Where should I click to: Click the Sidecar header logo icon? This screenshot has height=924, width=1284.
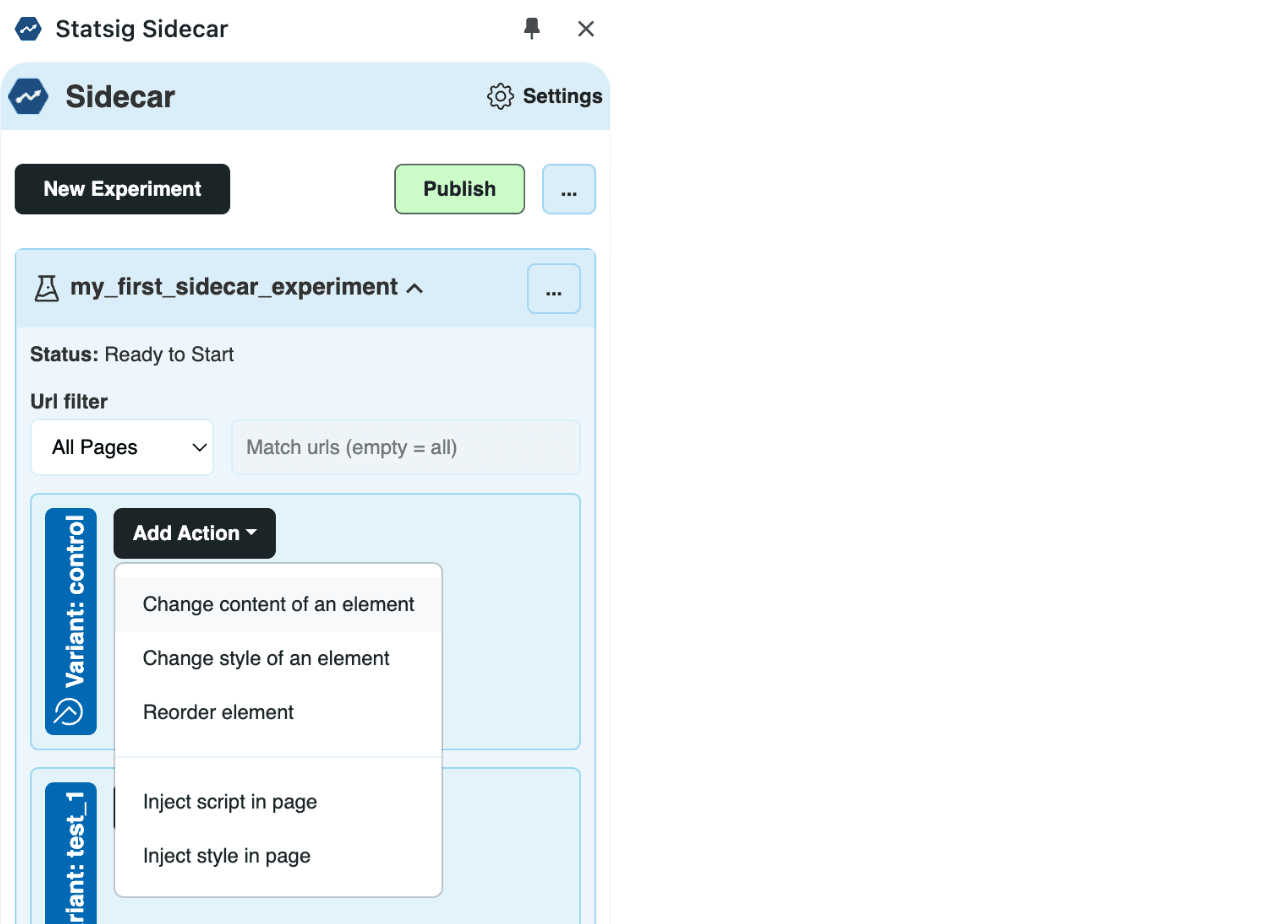(28, 97)
